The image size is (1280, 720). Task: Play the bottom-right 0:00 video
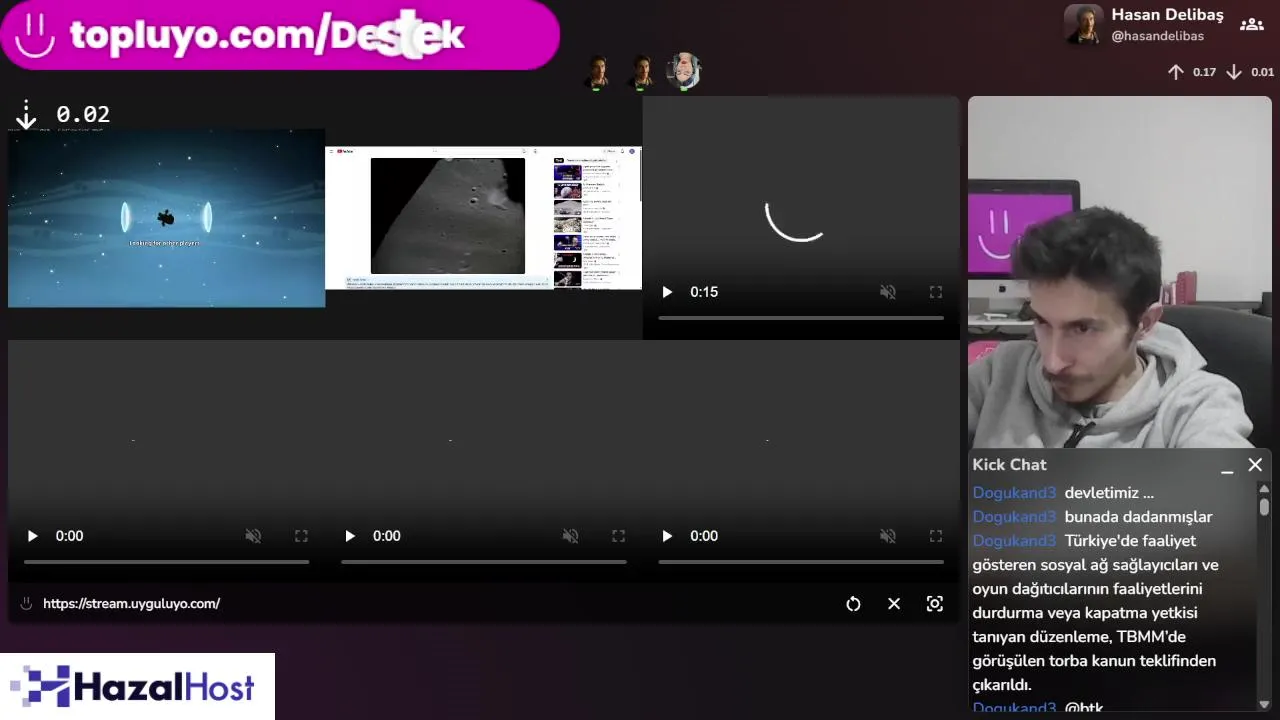tap(667, 536)
